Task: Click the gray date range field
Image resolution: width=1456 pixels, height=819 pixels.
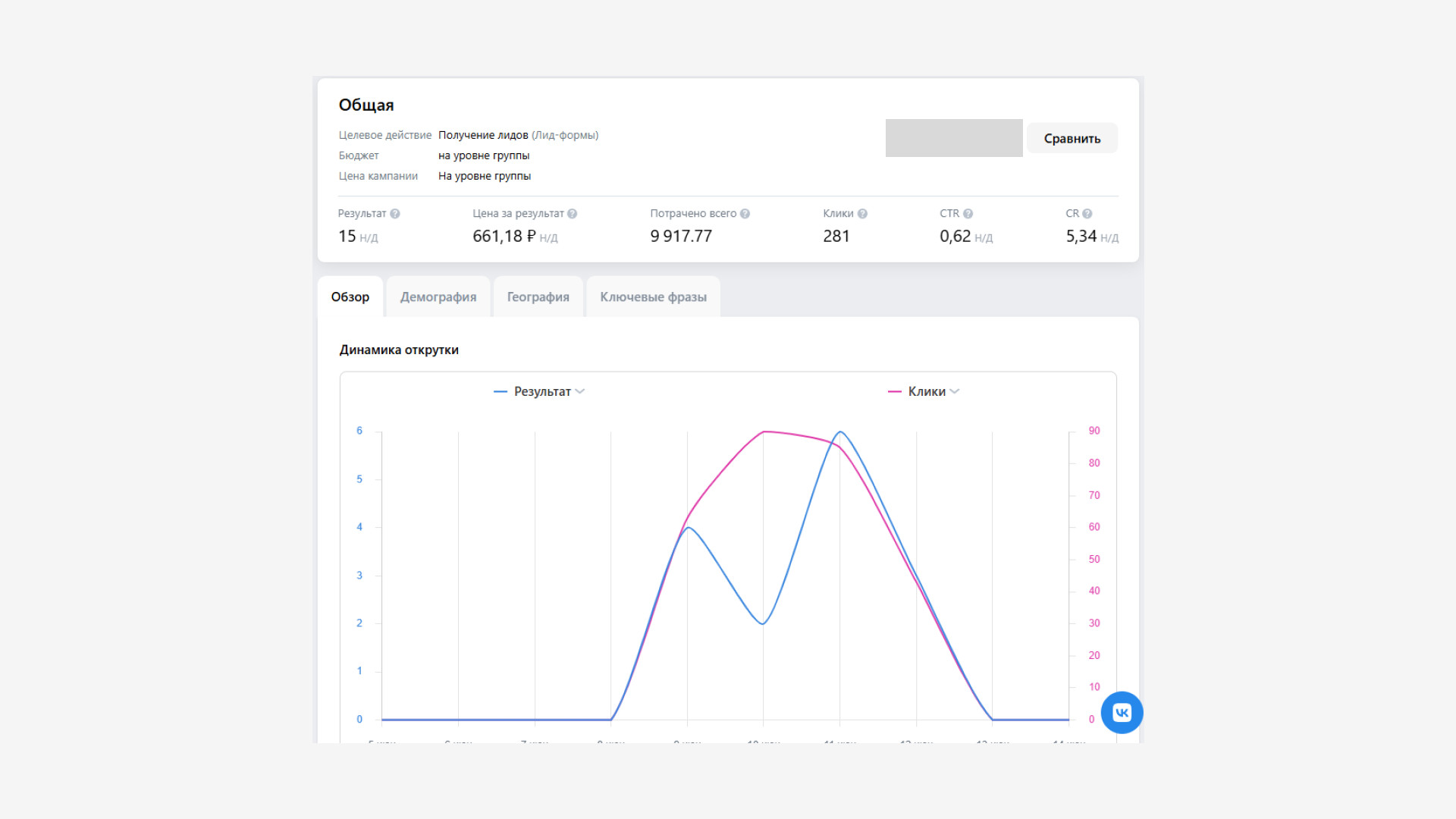Action: (x=953, y=138)
